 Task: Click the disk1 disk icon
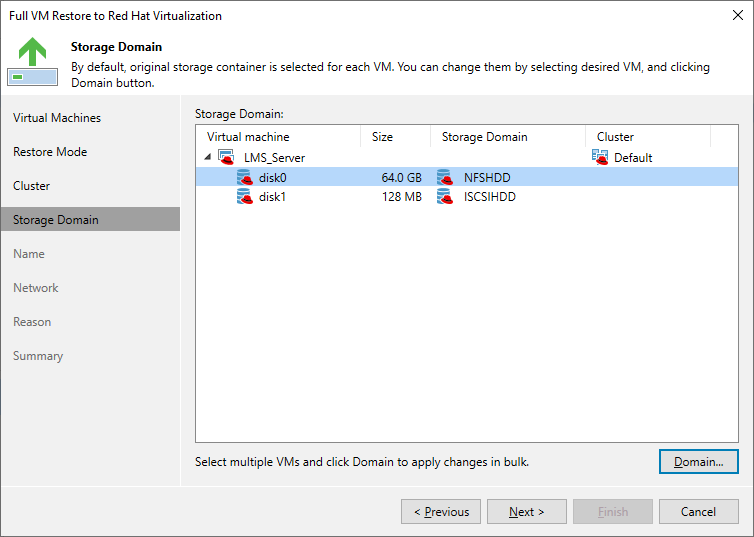click(x=244, y=197)
